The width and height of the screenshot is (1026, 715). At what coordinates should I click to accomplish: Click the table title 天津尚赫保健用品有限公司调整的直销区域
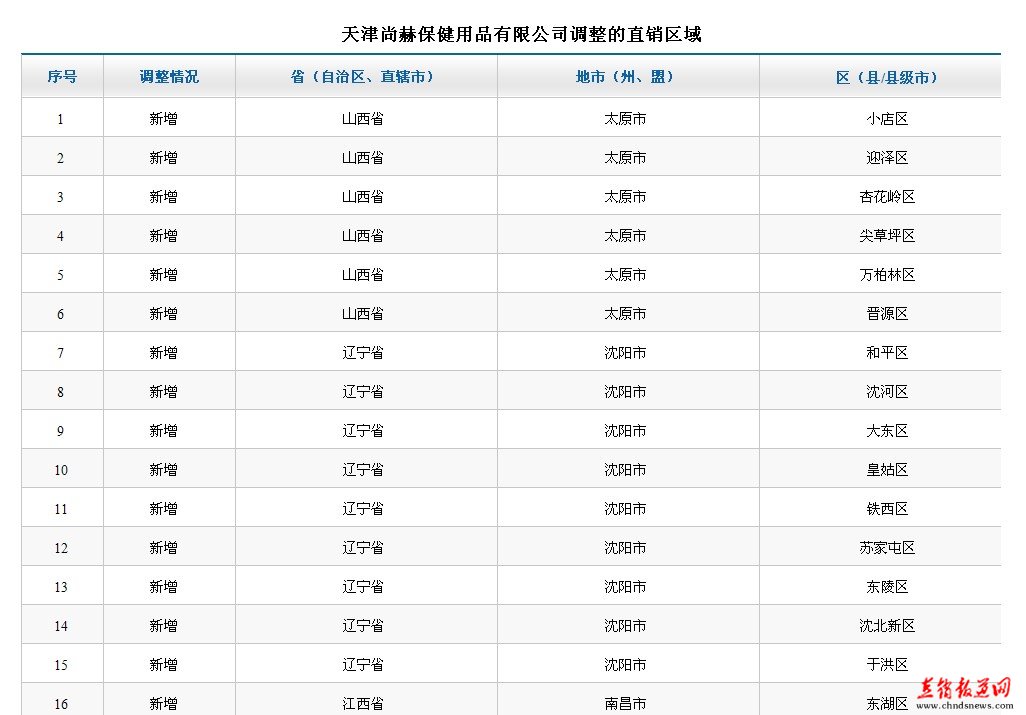pos(521,35)
